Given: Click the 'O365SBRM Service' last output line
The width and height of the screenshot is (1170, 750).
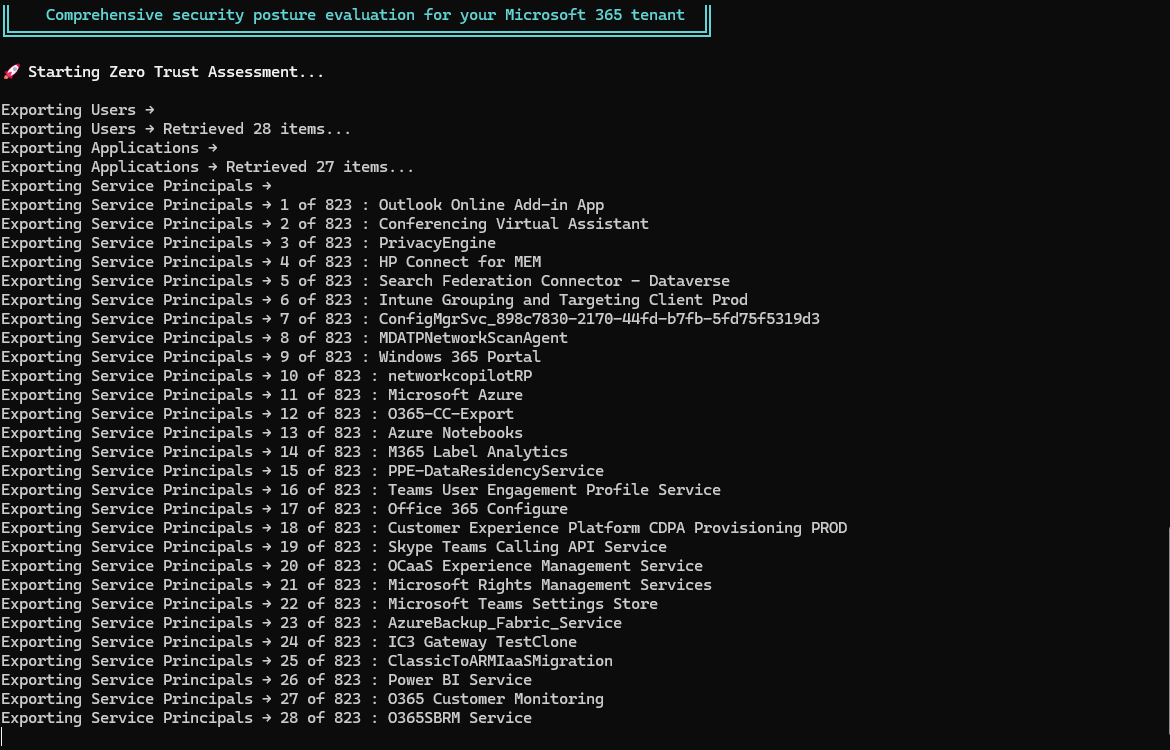Looking at the screenshot, I should pyautogui.click(x=459, y=718).
